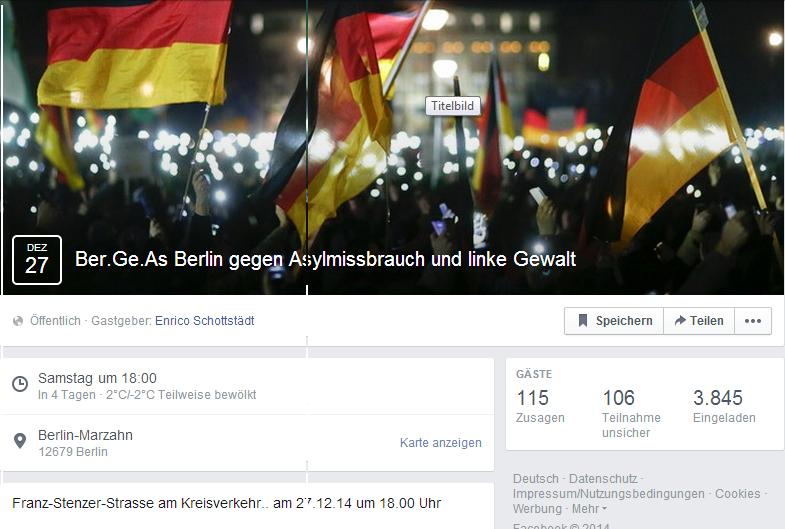Click the event cover photo Titelbild
Screen dimensions: 785x529
(392, 147)
